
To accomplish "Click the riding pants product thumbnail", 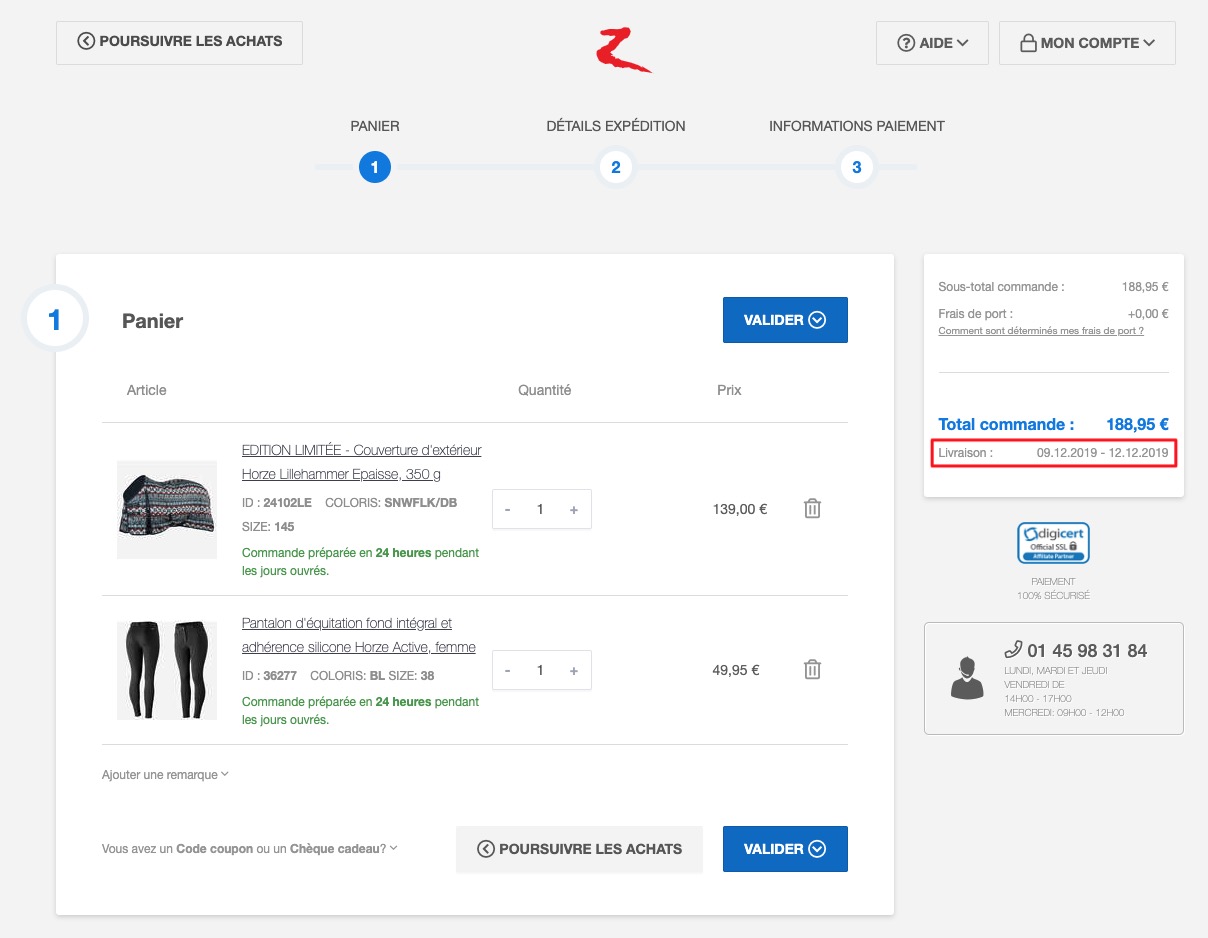I will (x=167, y=670).
